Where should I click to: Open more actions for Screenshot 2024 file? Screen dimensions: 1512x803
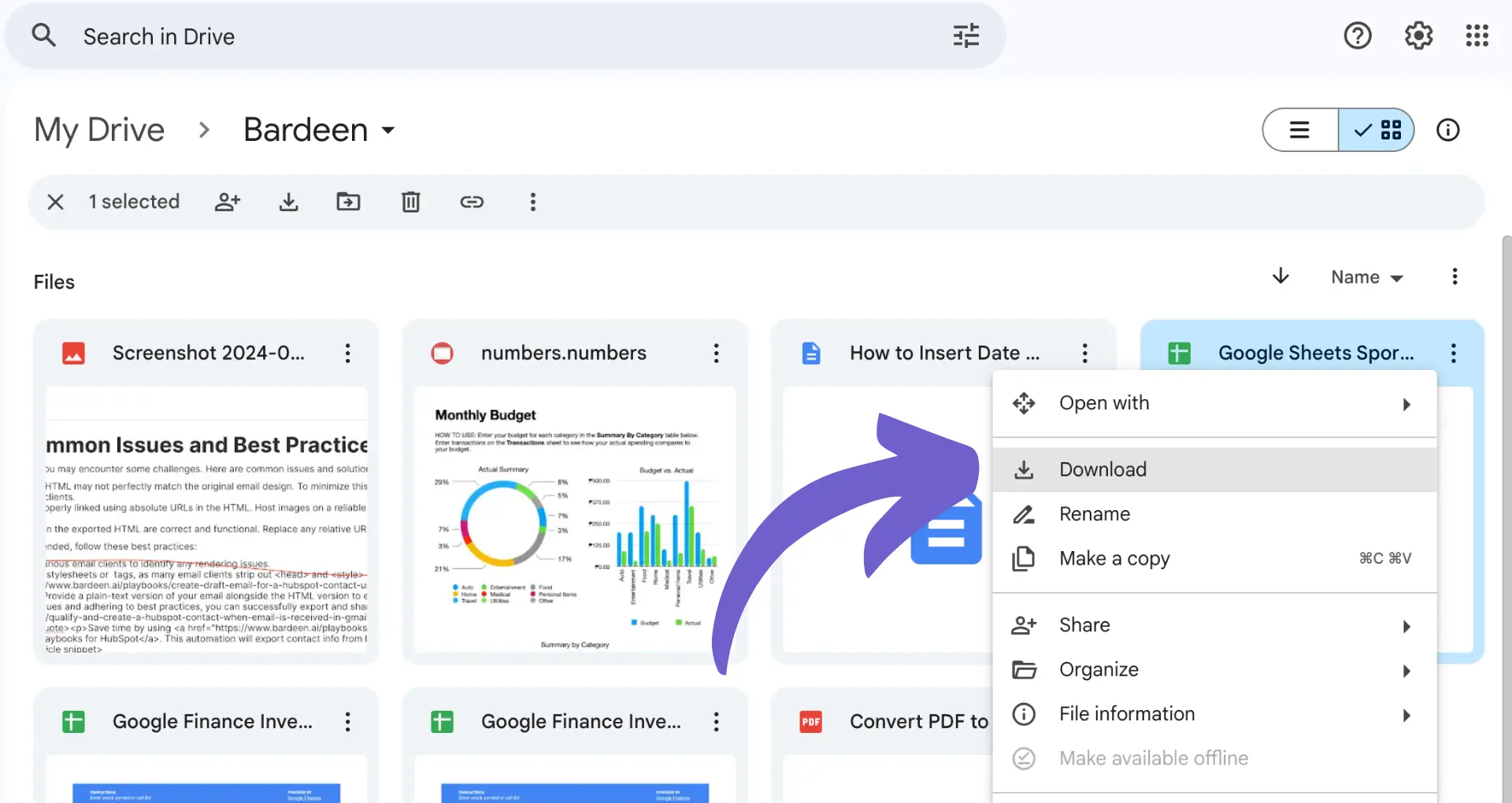[x=347, y=353]
